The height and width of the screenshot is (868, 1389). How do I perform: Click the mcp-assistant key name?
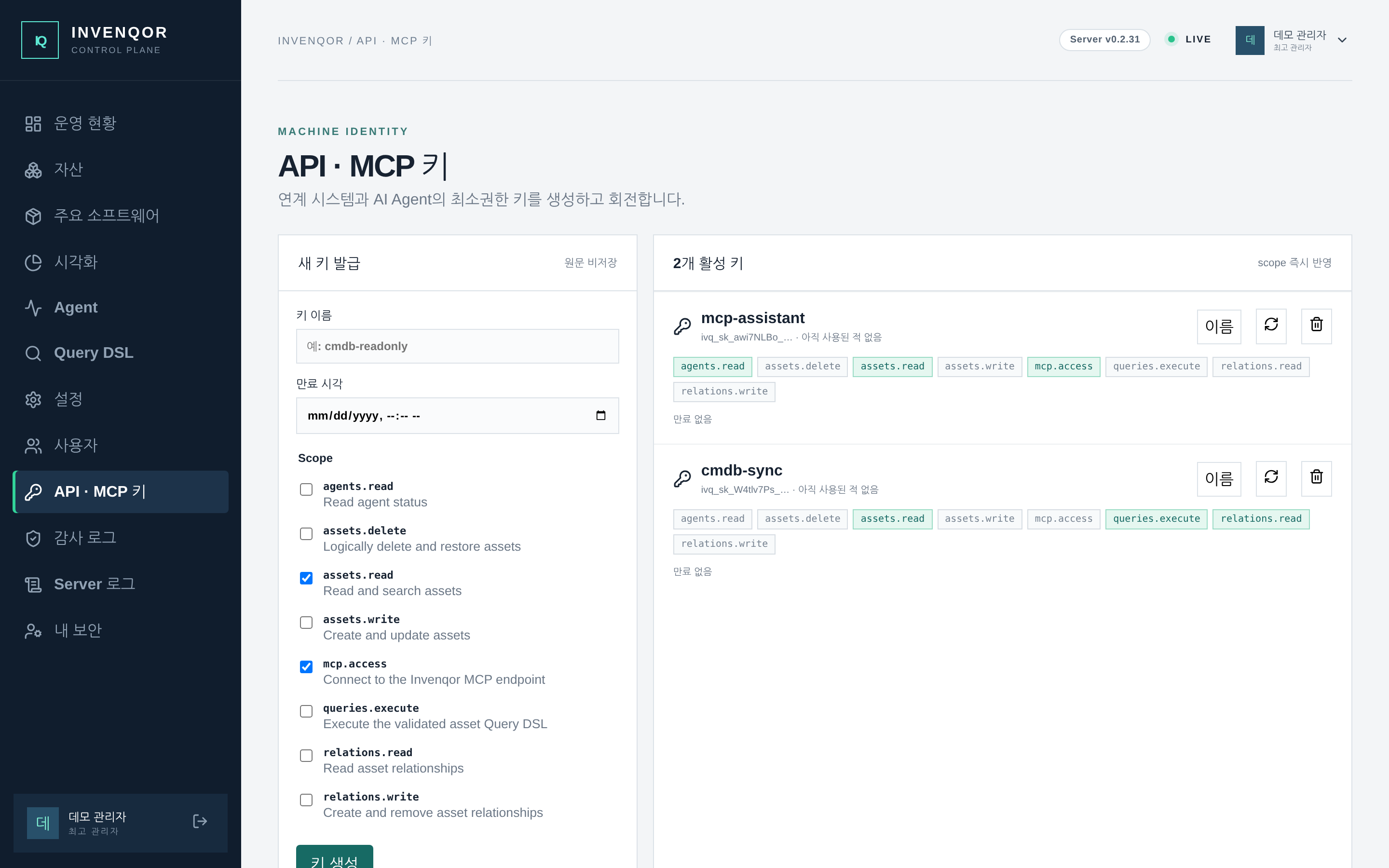[752, 318]
